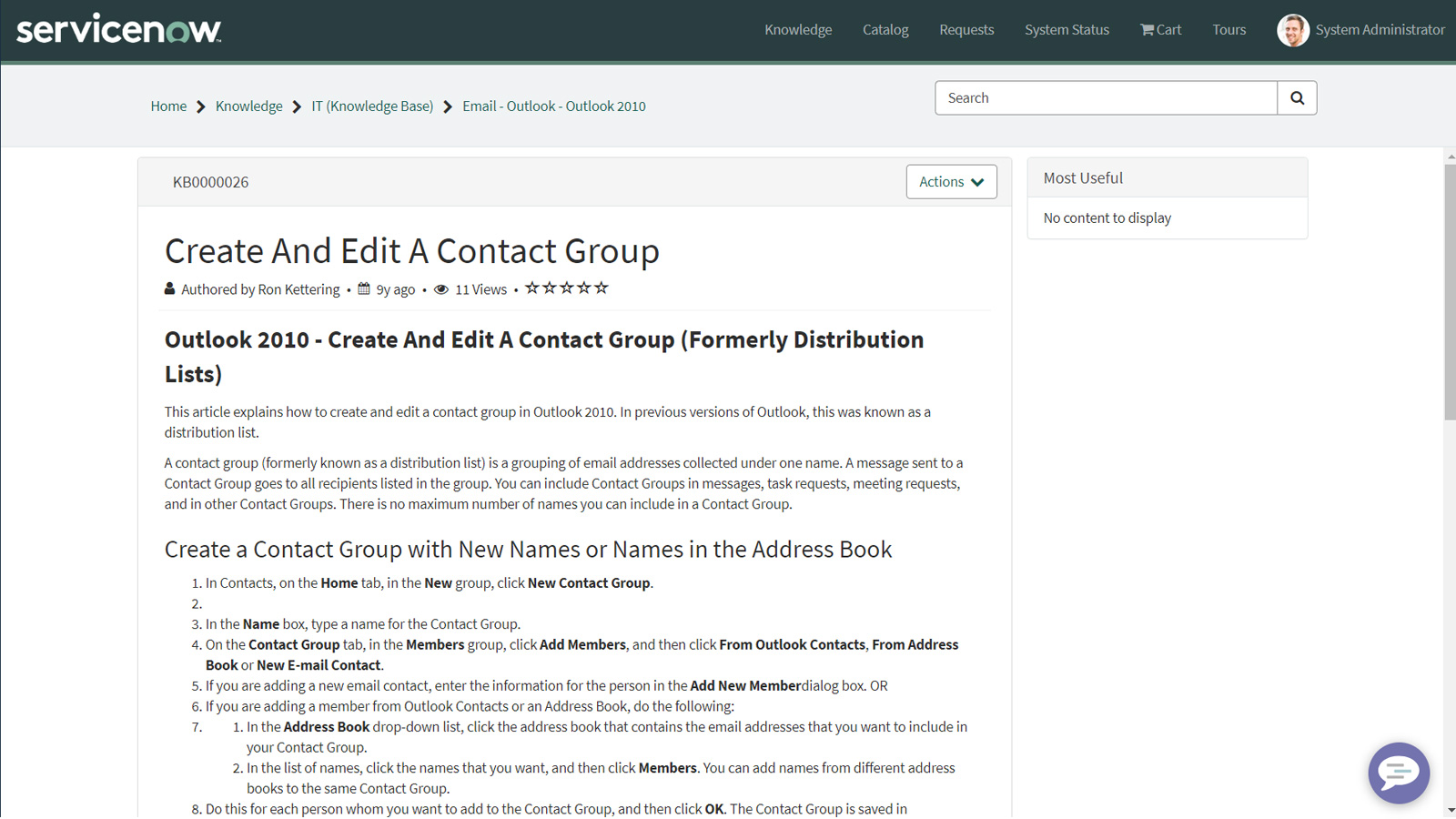Click the 11 Views text
Viewport: 1456px width, 819px height.
coord(480,289)
